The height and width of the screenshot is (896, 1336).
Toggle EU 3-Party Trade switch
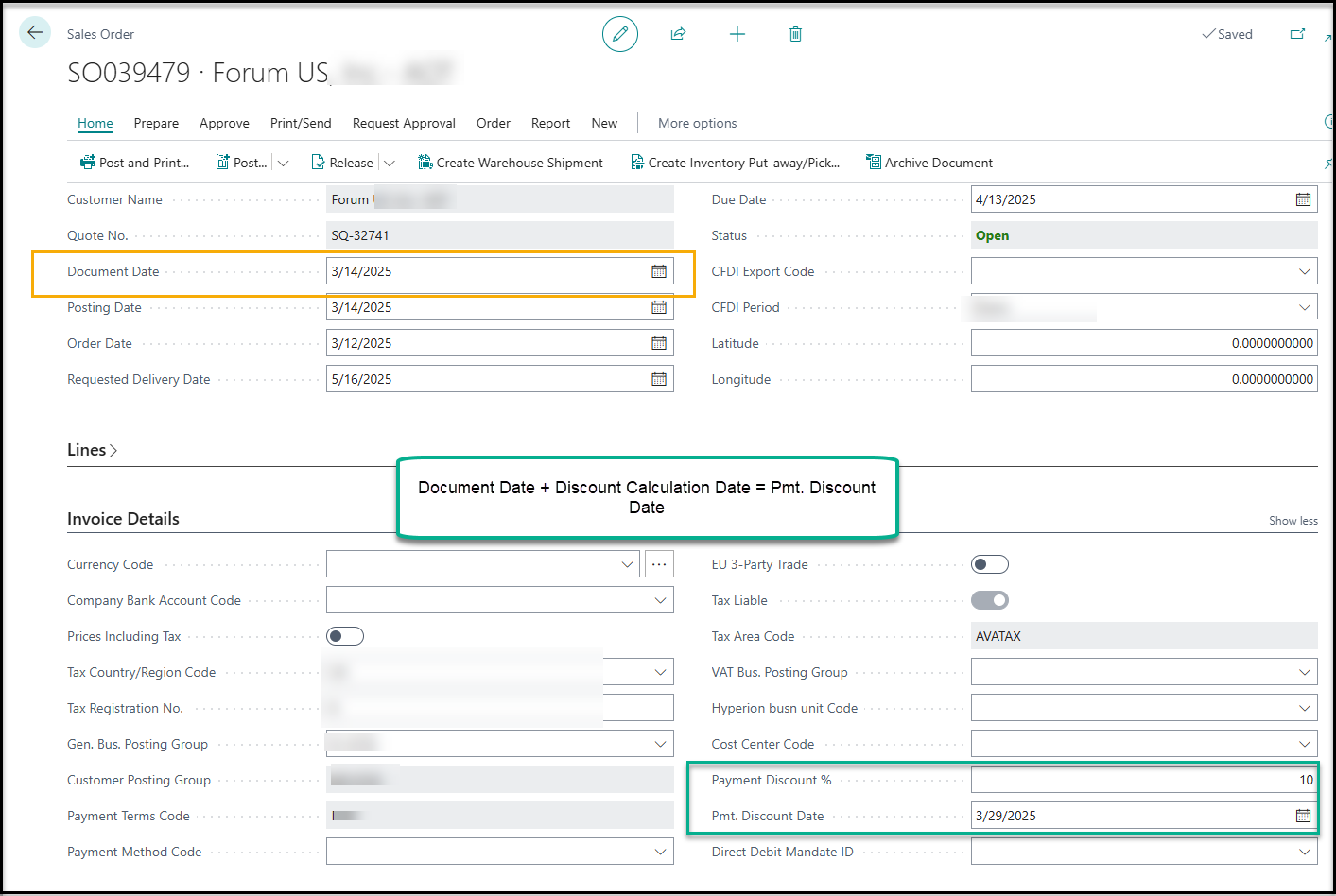click(x=990, y=564)
